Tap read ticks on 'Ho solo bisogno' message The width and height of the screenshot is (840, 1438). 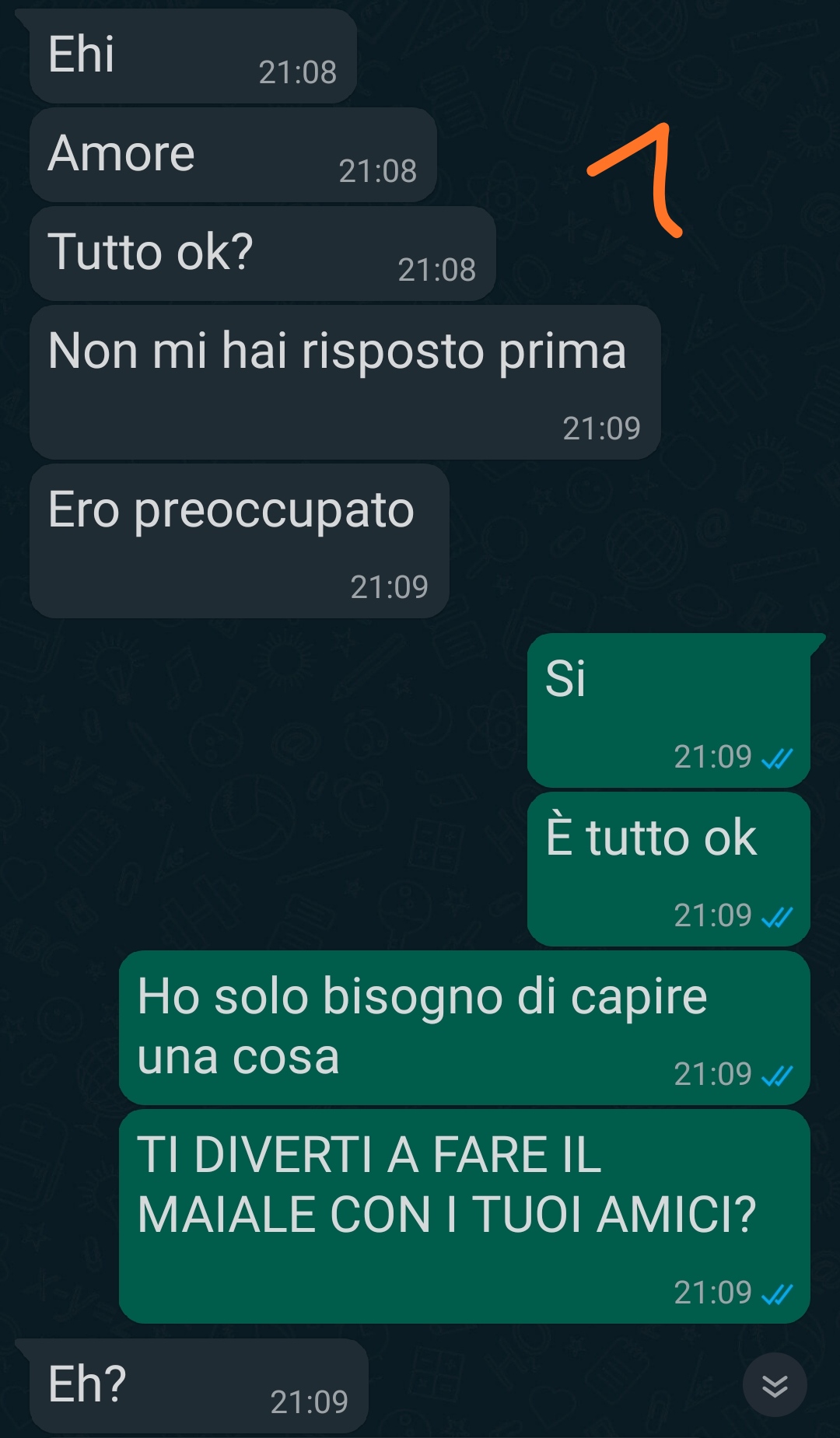coord(777,1076)
